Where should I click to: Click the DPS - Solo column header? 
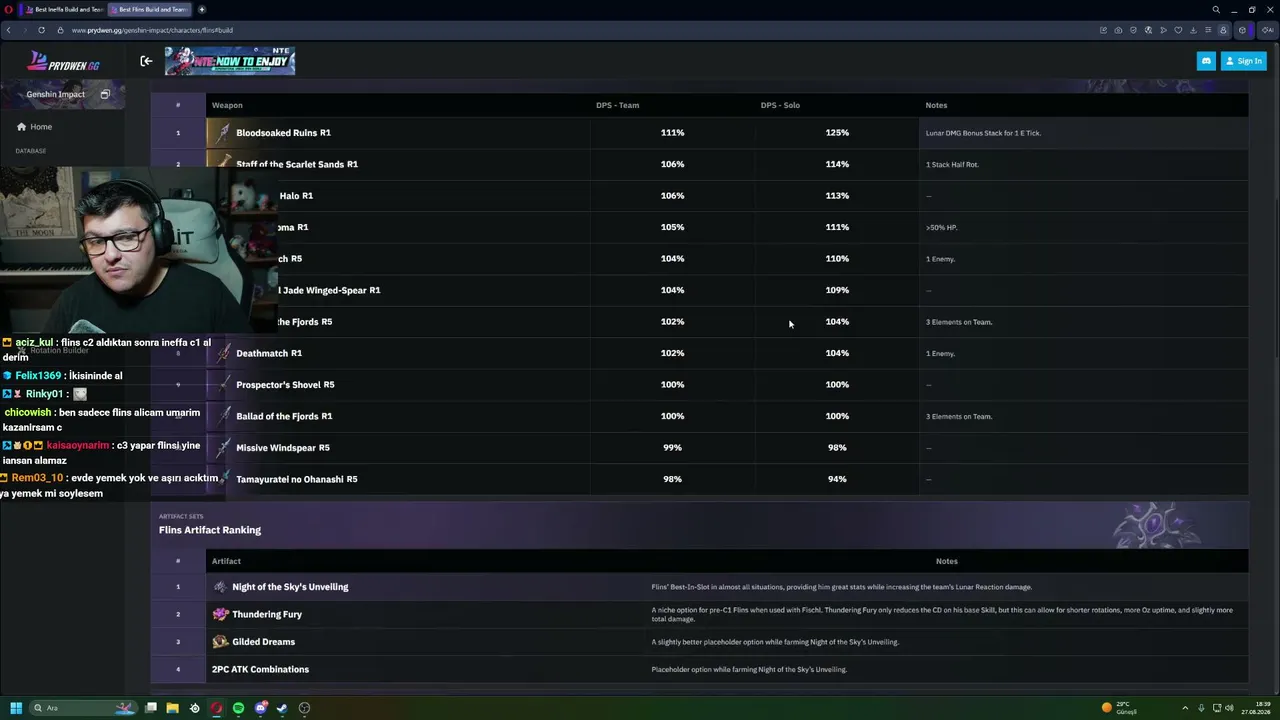780,105
